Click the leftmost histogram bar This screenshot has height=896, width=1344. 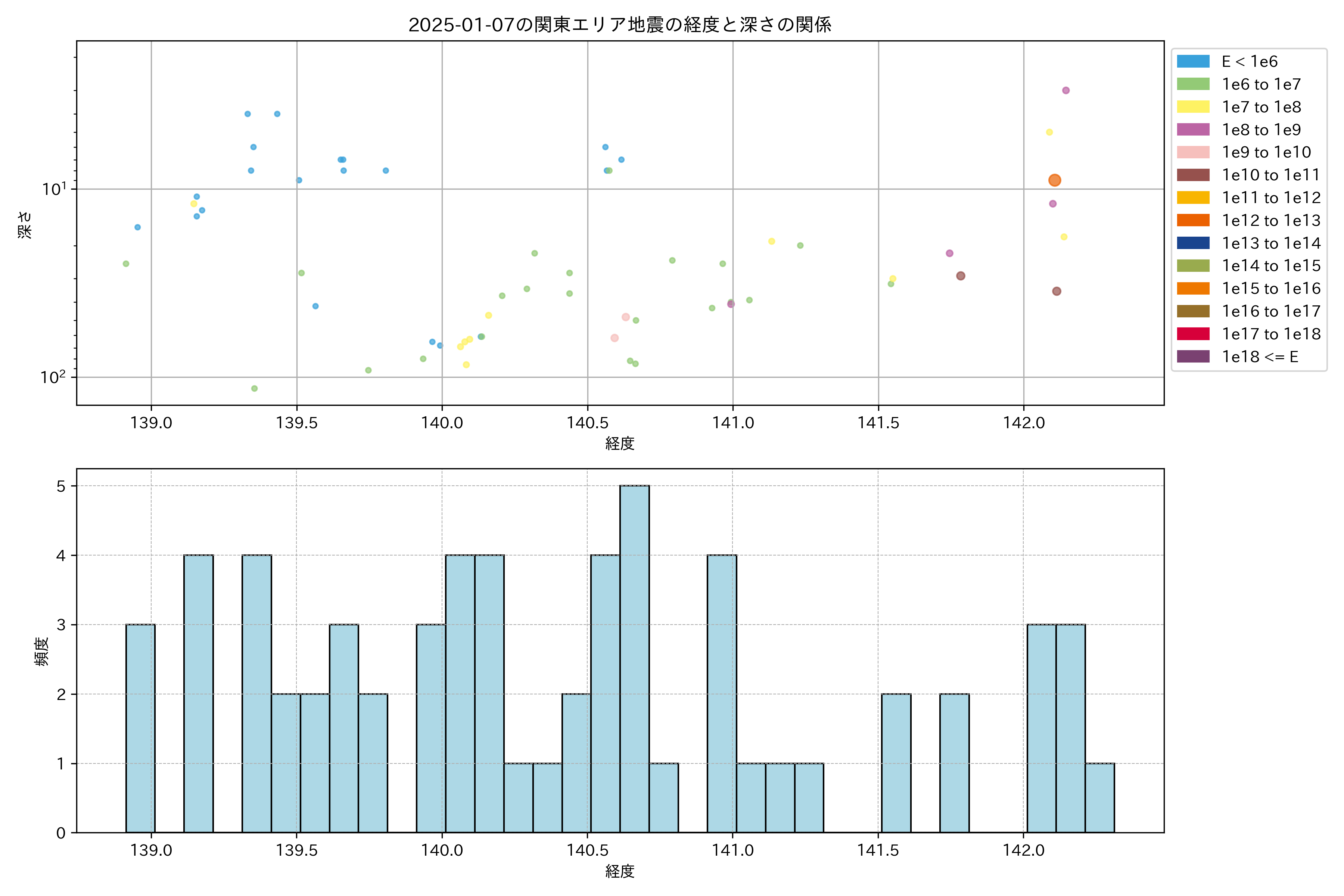point(140,728)
